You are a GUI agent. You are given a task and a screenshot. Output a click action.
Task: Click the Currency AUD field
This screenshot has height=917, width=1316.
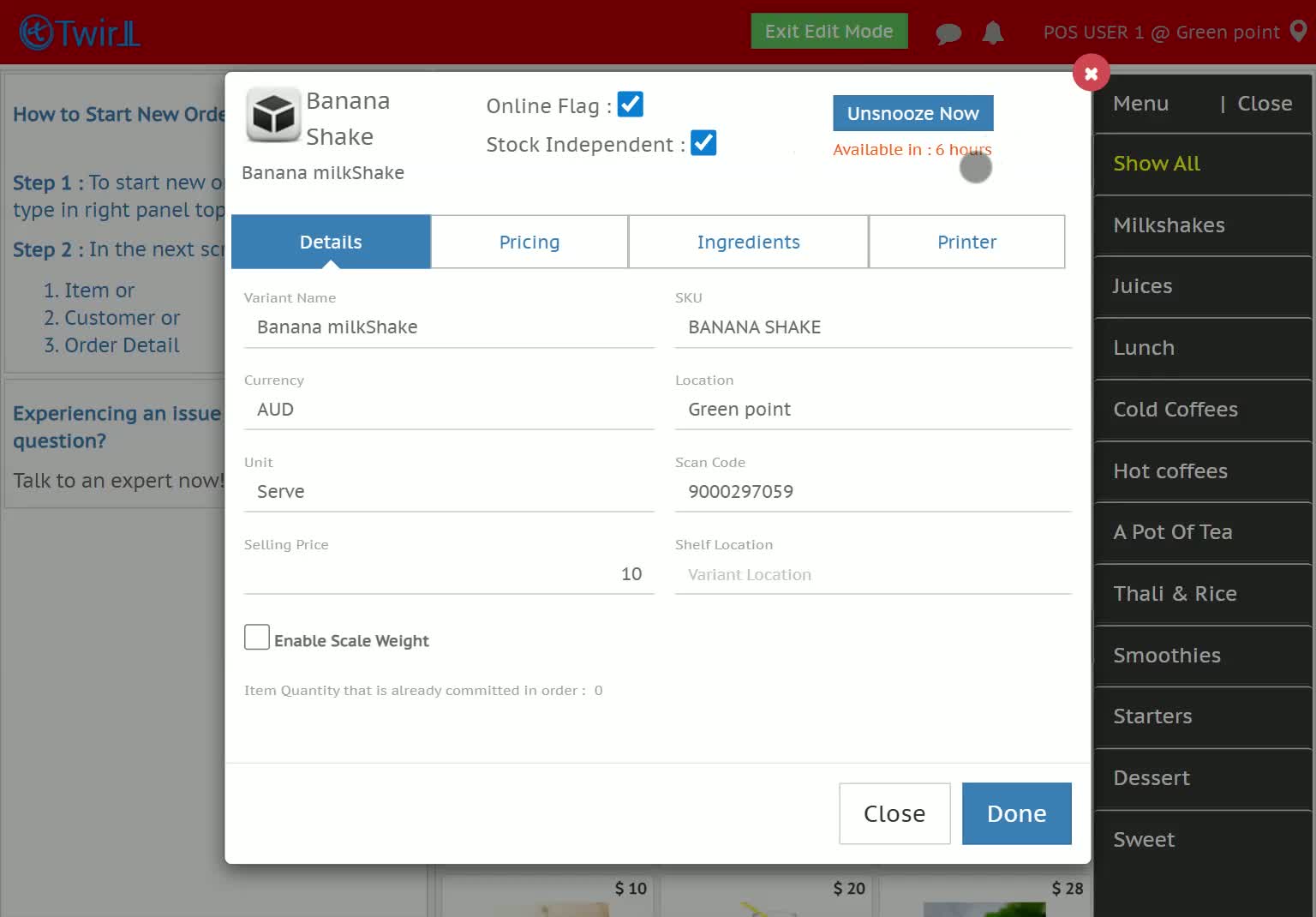click(449, 410)
